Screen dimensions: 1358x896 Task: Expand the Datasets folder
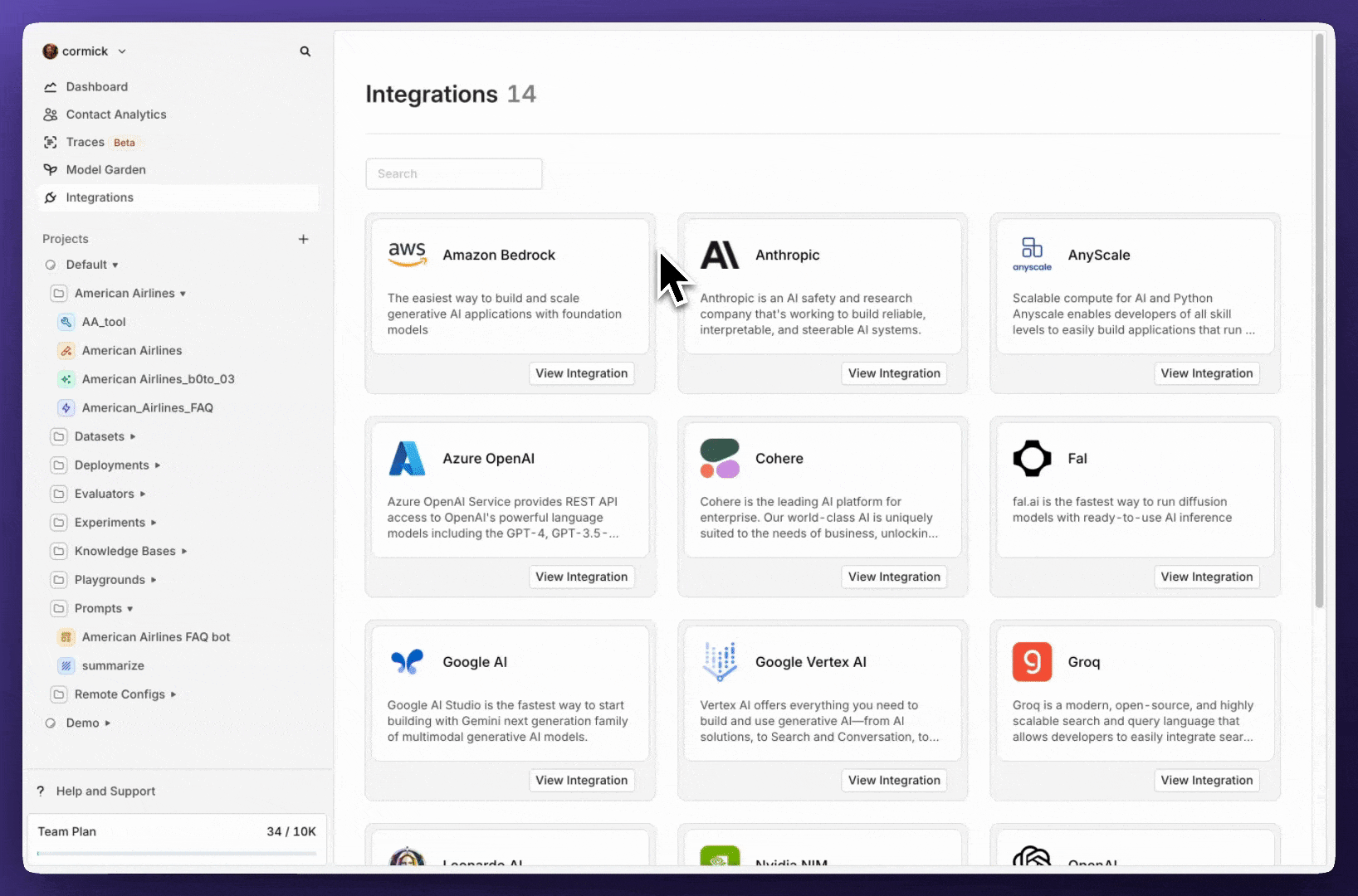(133, 436)
